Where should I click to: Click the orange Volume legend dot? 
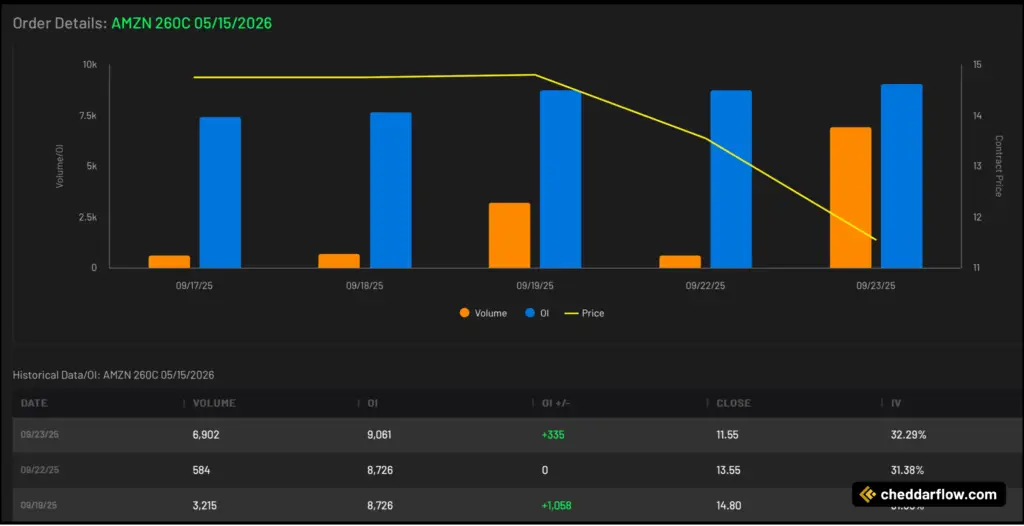pyautogui.click(x=464, y=313)
